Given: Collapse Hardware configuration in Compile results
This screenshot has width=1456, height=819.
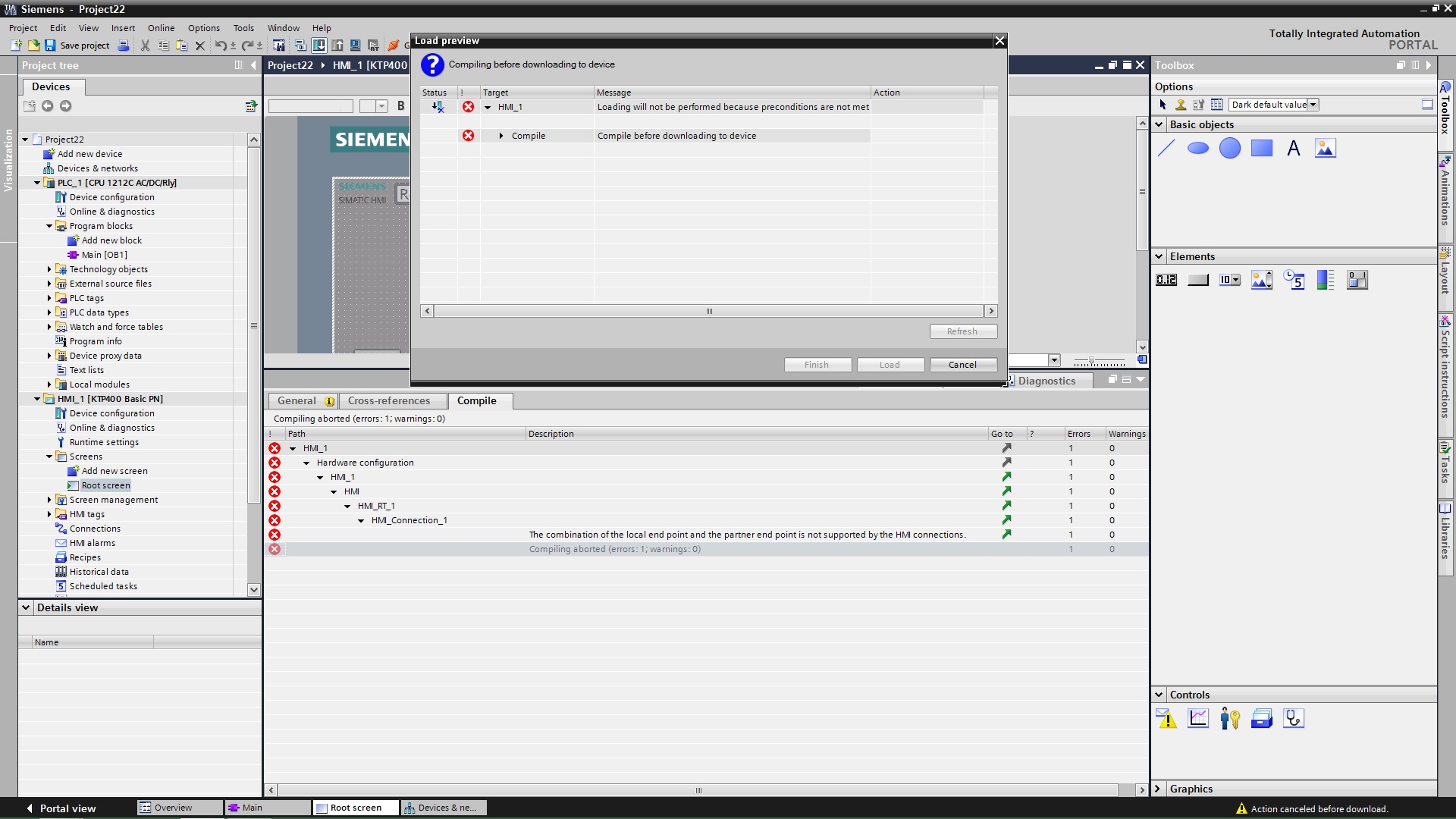Looking at the screenshot, I should [306, 463].
